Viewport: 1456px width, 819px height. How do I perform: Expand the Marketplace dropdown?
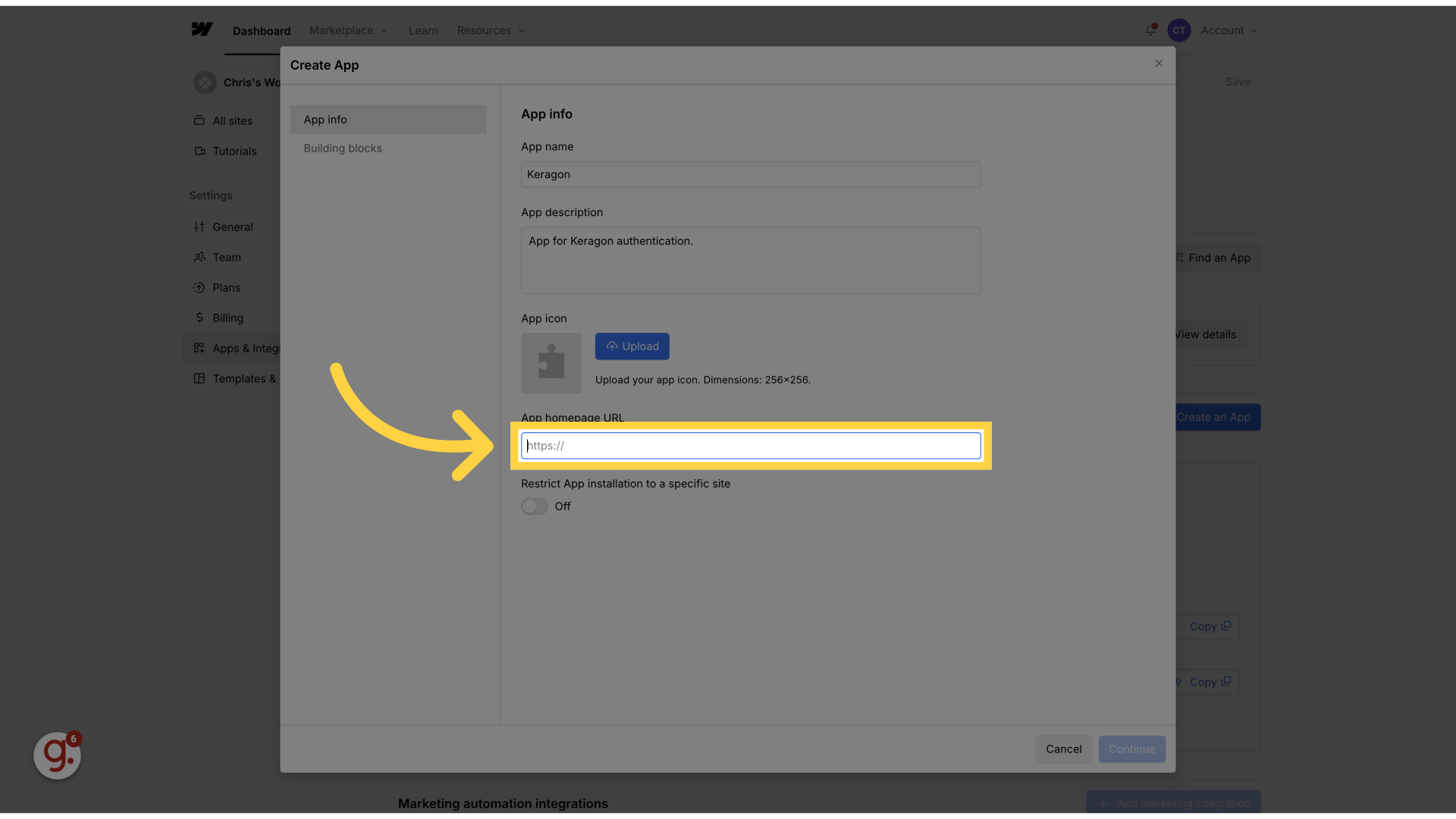[x=348, y=30]
